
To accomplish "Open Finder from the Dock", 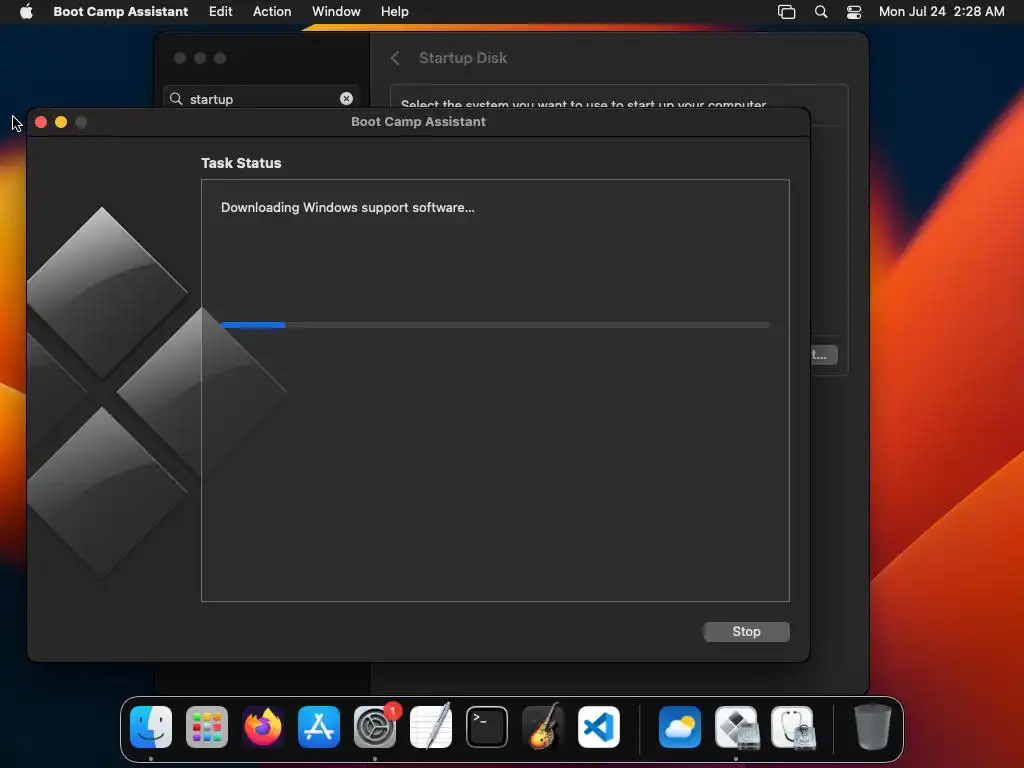I will pyautogui.click(x=151, y=727).
